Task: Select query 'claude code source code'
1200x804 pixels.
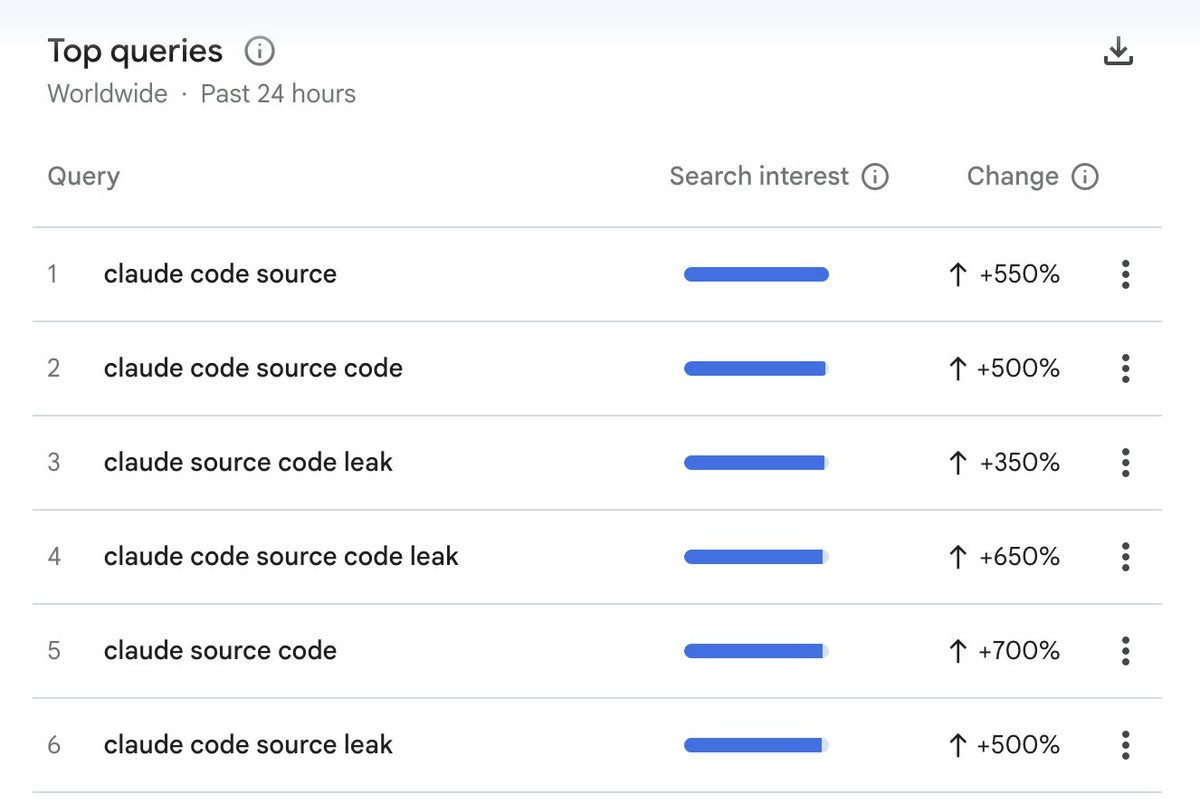Action: 253,368
